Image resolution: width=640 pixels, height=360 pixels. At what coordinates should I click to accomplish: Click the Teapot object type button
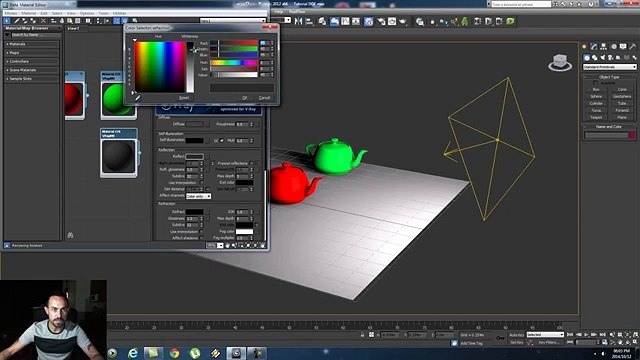click(596, 117)
